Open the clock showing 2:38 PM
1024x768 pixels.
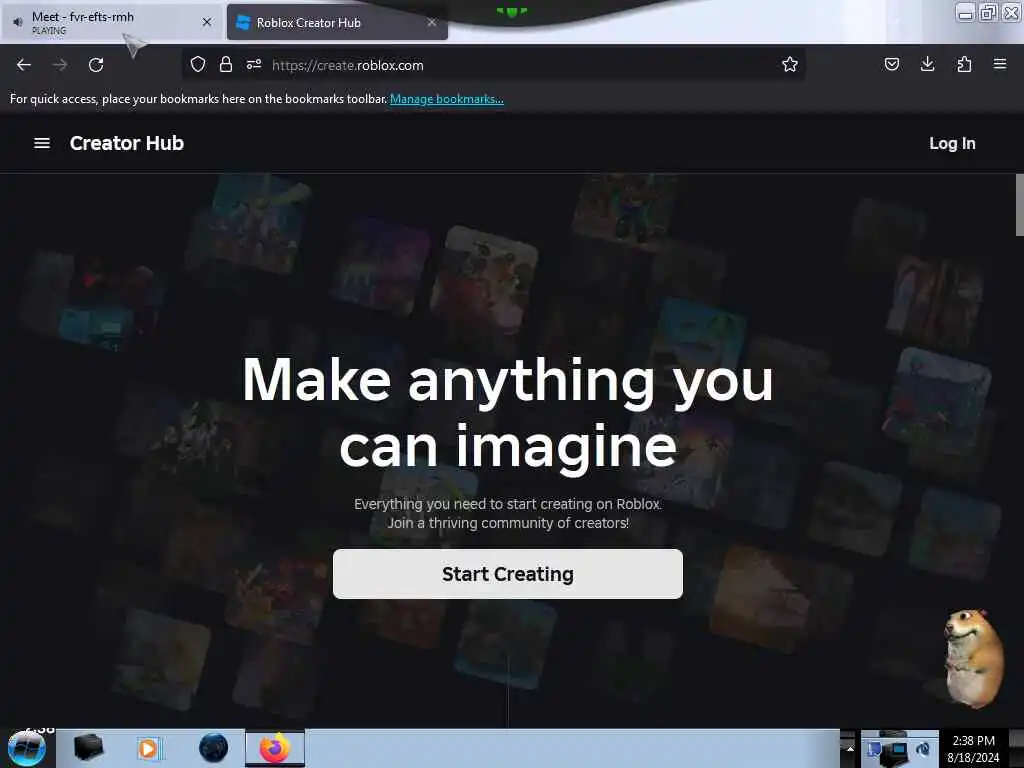[x=973, y=748]
